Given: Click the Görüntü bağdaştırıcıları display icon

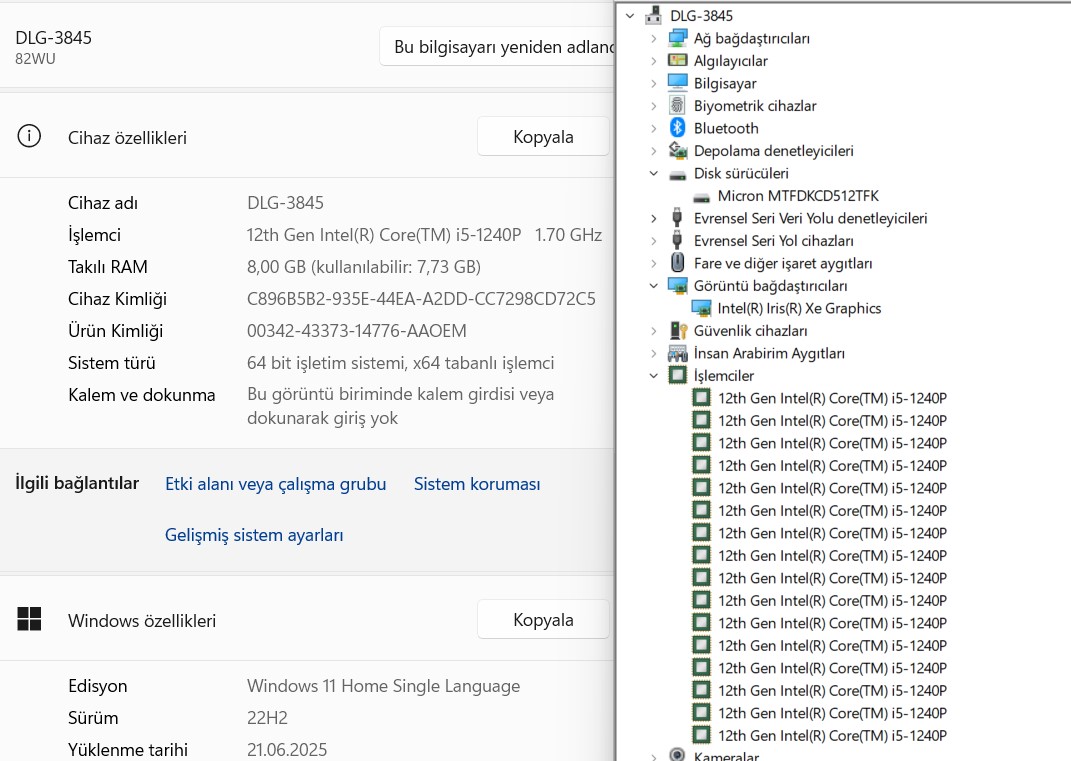Looking at the screenshot, I should click(678, 286).
